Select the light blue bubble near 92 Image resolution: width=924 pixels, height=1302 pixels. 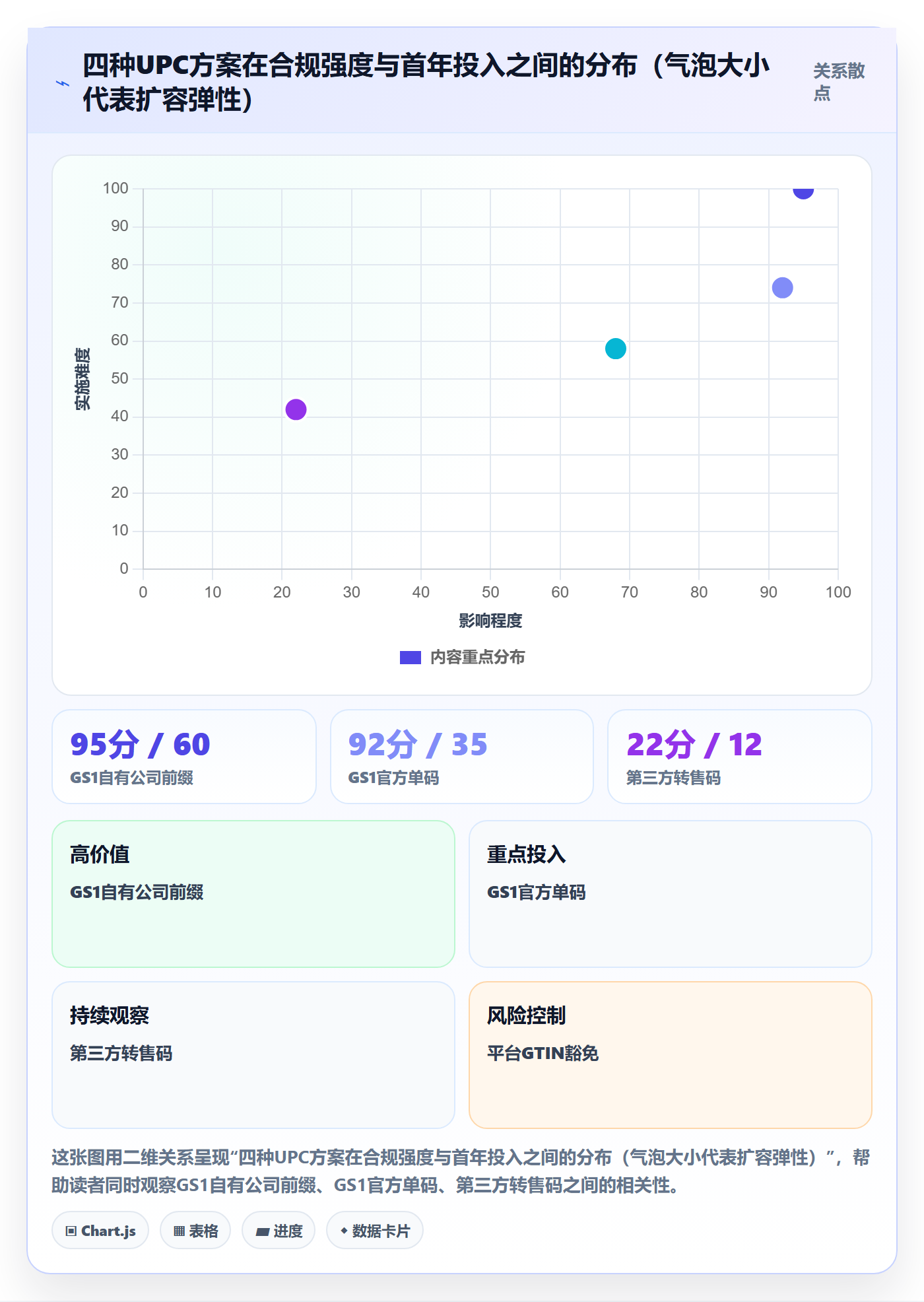pyautogui.click(x=782, y=288)
